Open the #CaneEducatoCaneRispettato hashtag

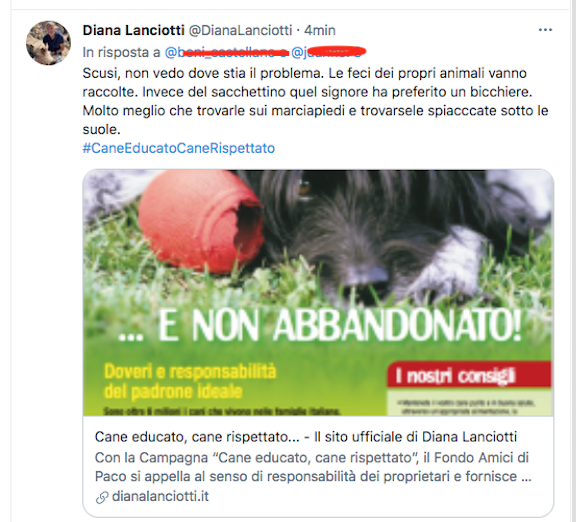point(179,148)
